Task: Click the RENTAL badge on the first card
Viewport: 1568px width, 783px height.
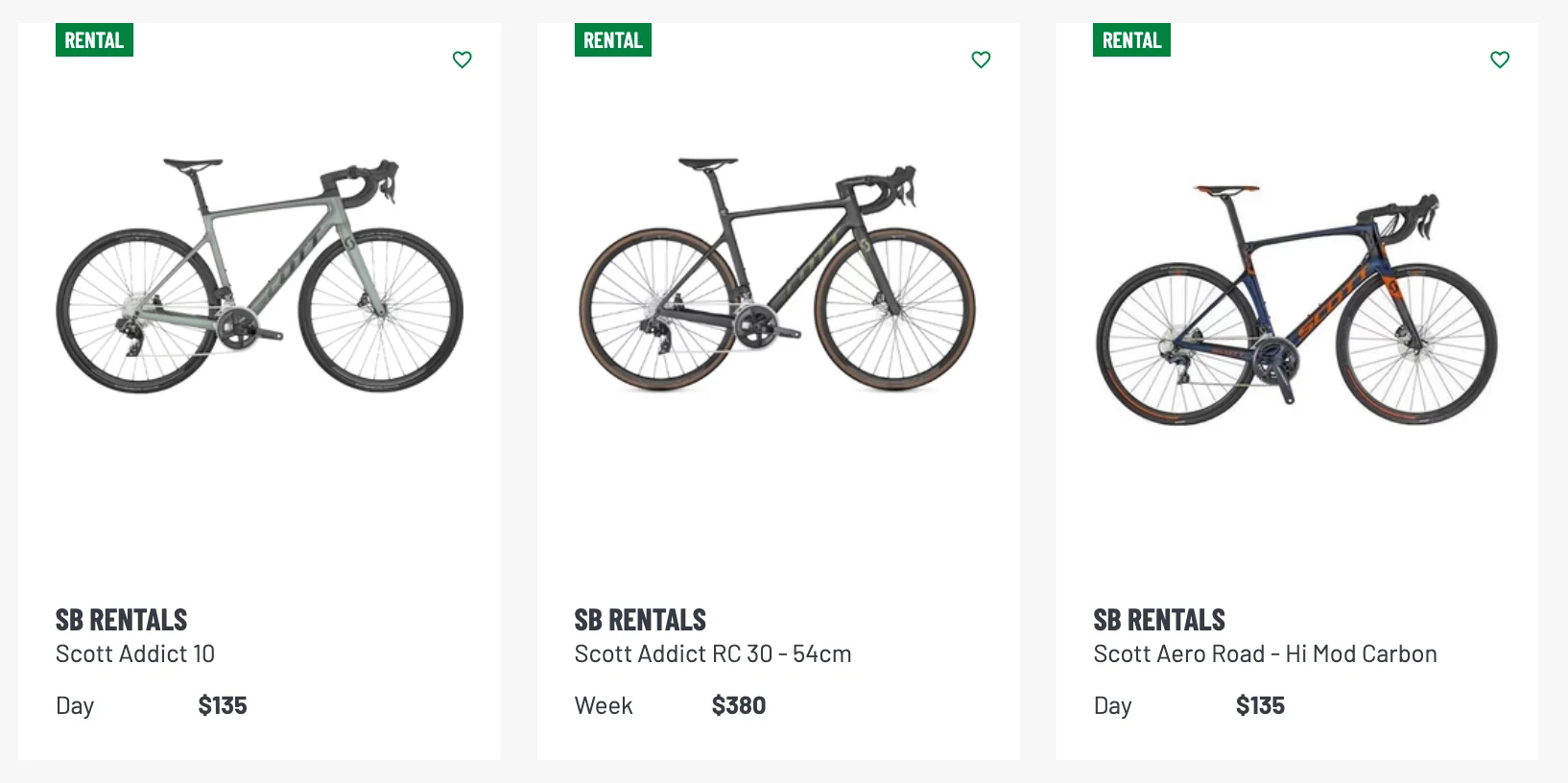Action: 94,39
